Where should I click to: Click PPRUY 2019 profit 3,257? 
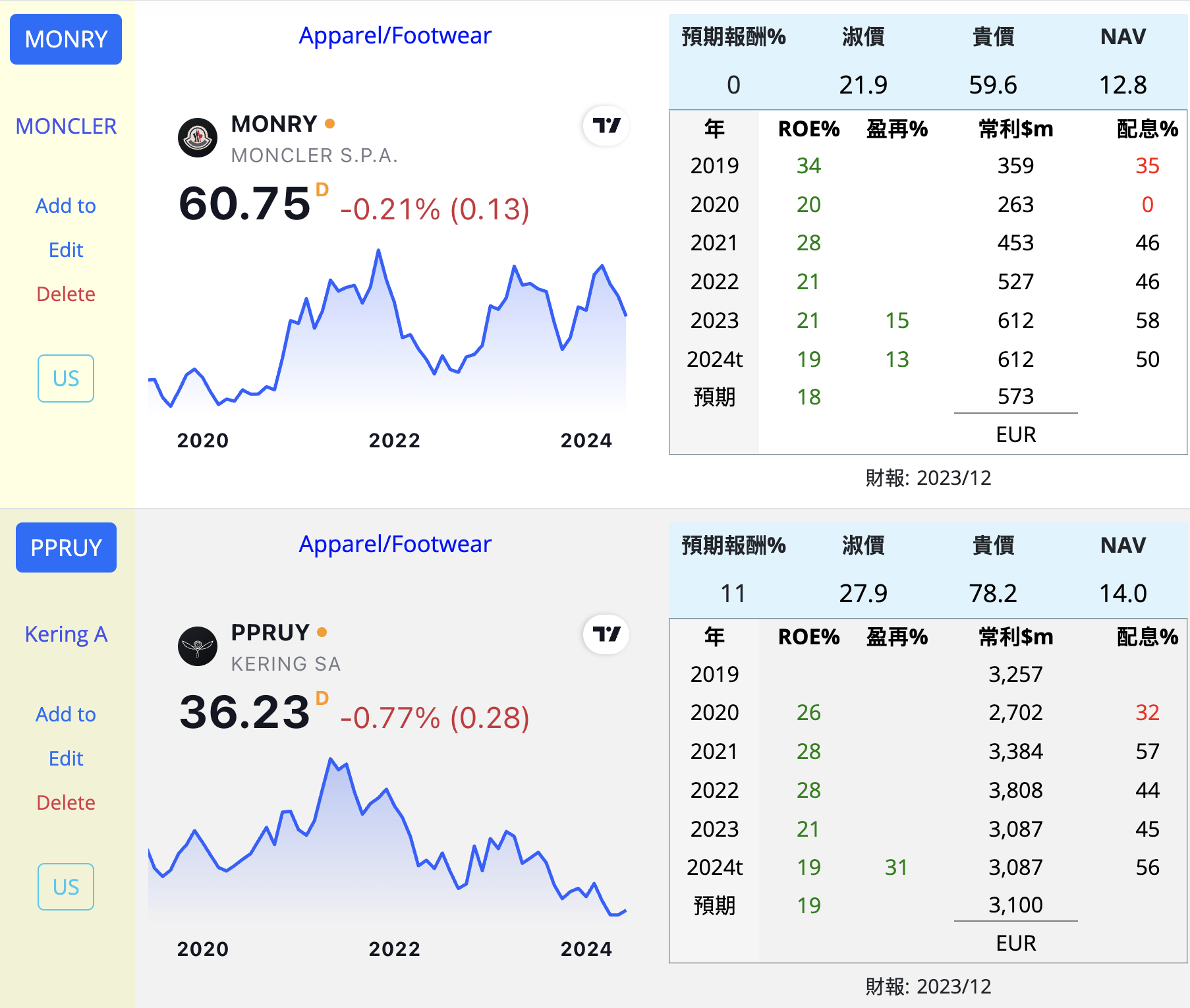(1015, 675)
